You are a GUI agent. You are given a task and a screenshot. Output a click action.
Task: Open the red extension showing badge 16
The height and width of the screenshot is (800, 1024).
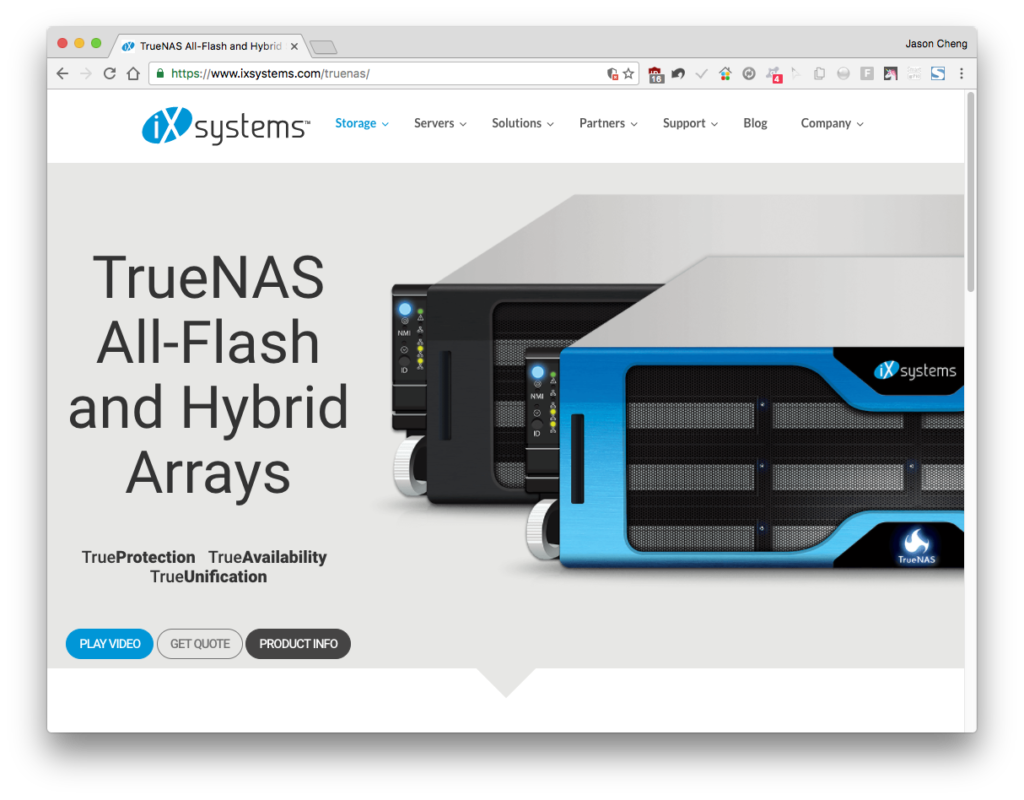[x=656, y=74]
